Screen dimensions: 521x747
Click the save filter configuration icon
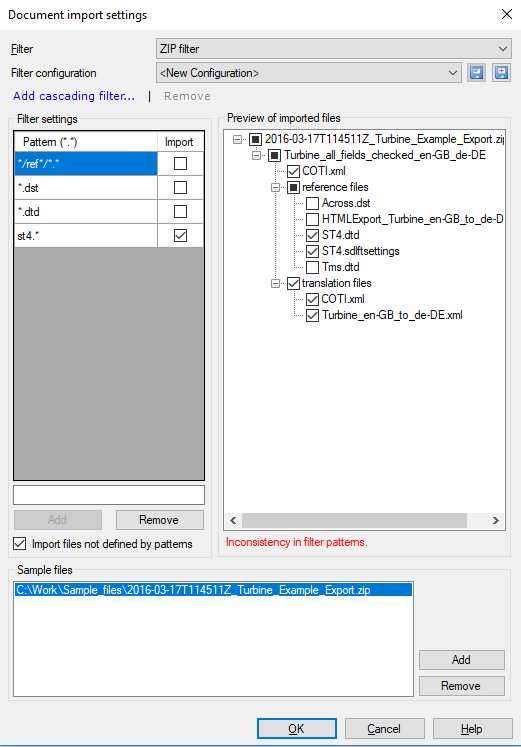tap(476, 73)
